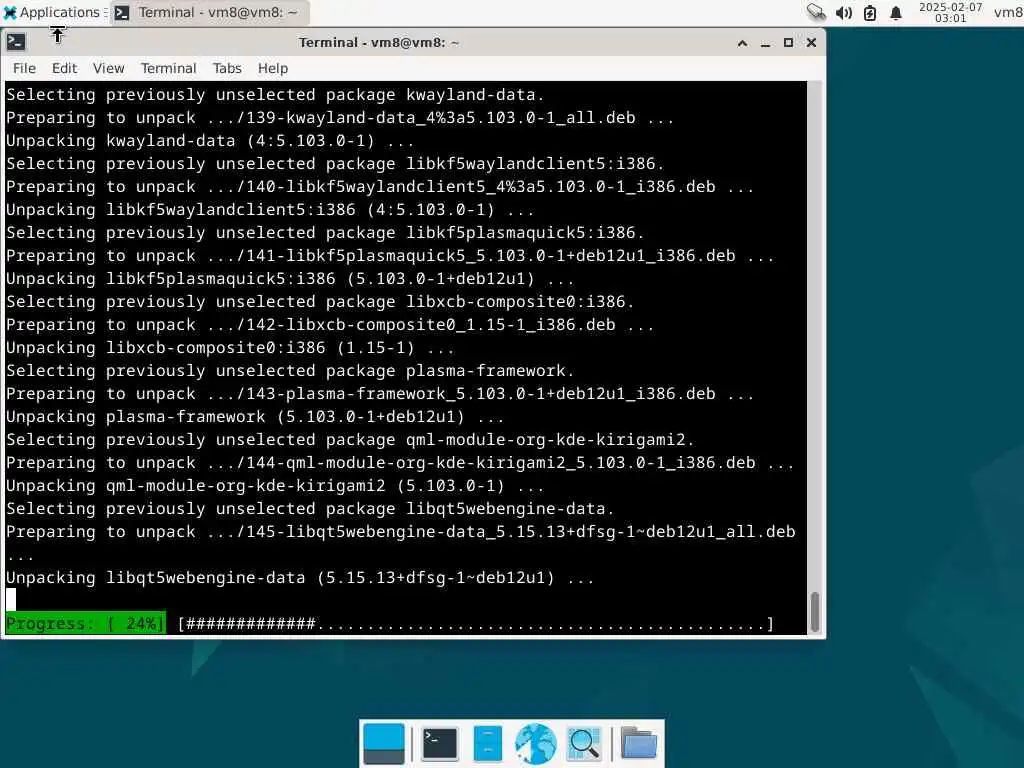Image resolution: width=1024 pixels, height=768 pixels.
Task: Open the Tabs menu
Action: point(227,68)
